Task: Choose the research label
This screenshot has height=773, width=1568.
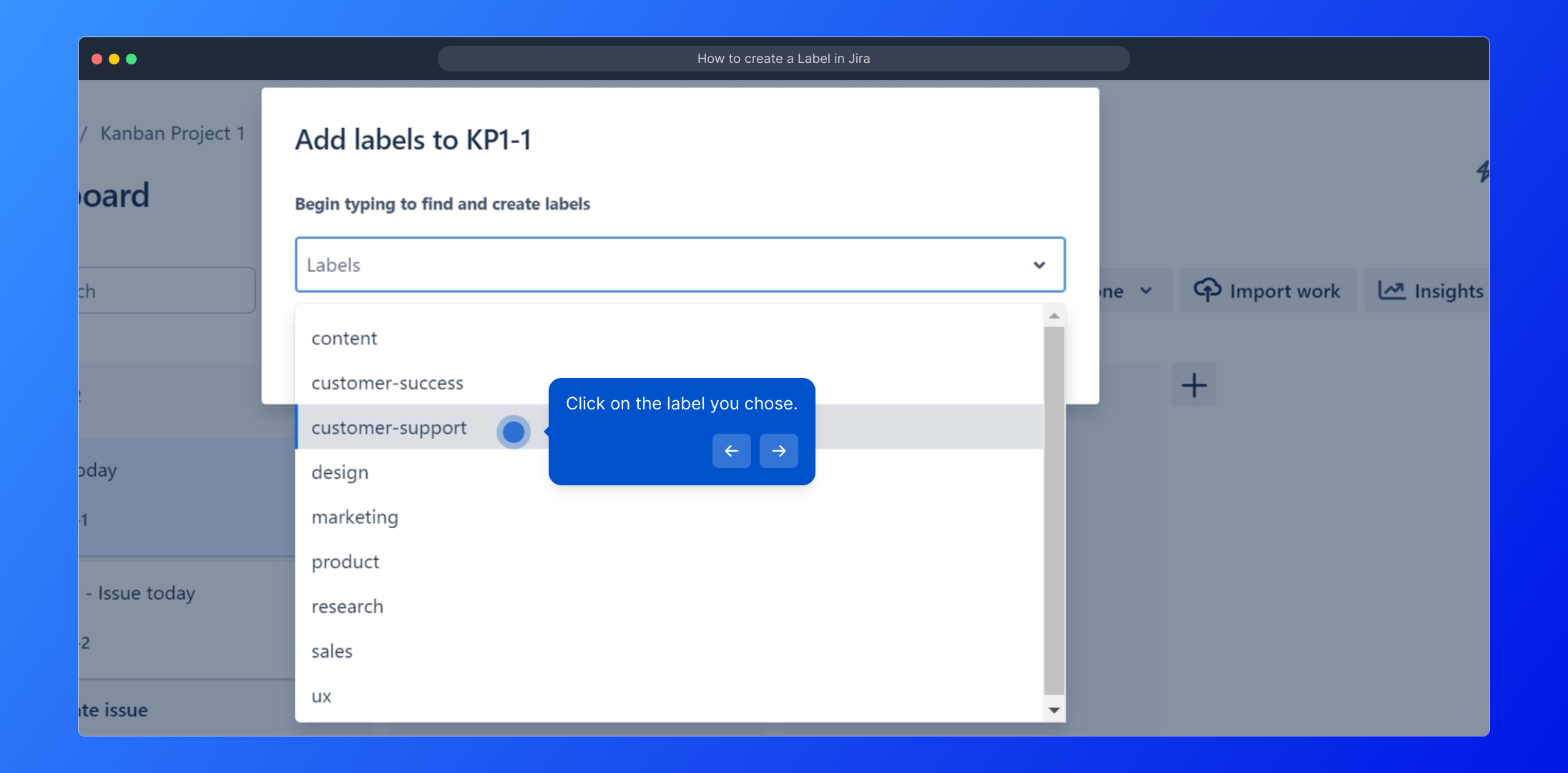Action: [x=347, y=607]
